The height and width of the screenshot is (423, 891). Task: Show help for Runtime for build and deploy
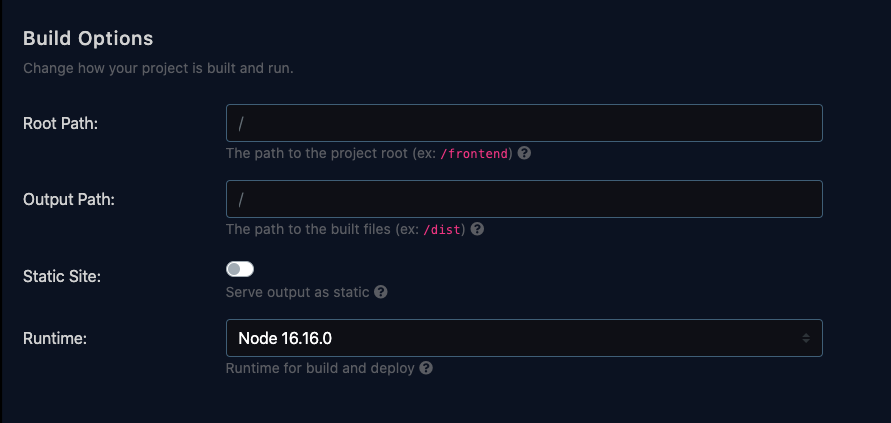point(426,368)
